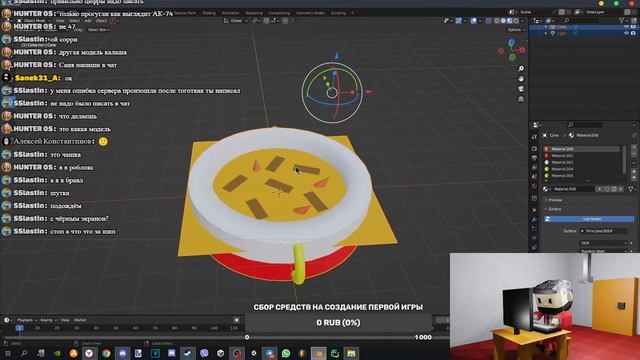Viewport: 640px width, 360px height.
Task: Open the timeline View menu
Action: pos(65,320)
